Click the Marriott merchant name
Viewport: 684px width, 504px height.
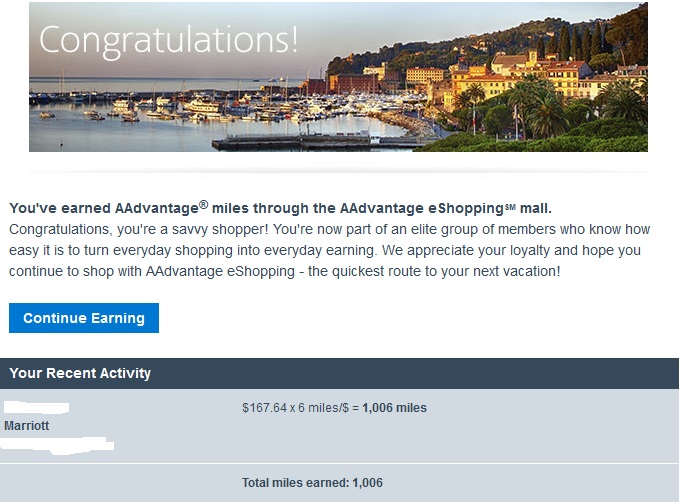27,426
